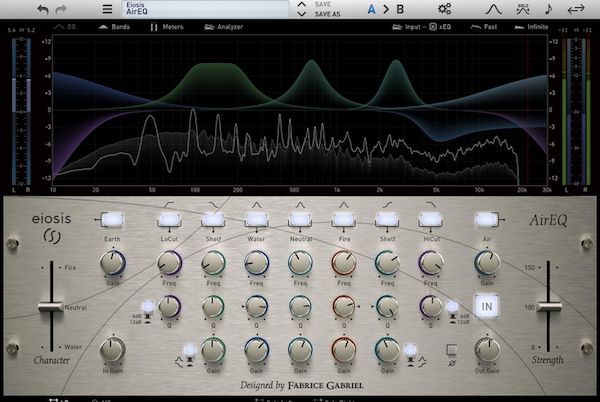Select the xEQ analyzer option
Image resolution: width=600 pixels, height=402 pixels.
click(440, 27)
